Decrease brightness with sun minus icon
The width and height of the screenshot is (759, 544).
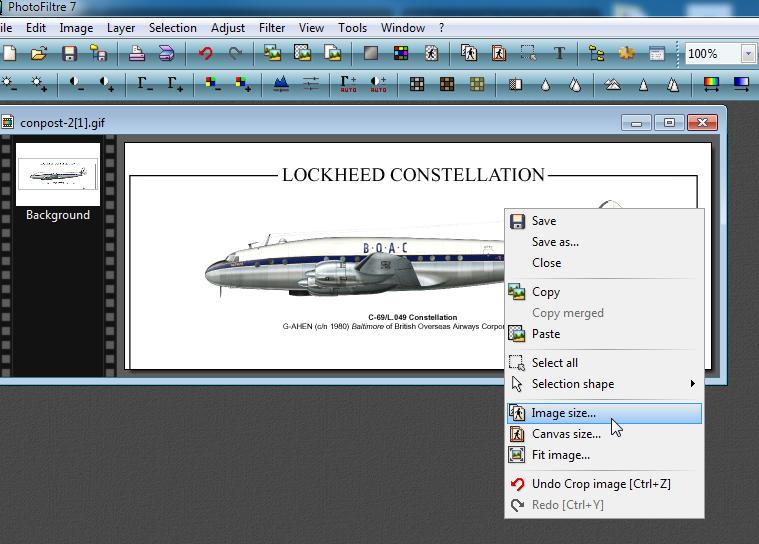point(9,84)
